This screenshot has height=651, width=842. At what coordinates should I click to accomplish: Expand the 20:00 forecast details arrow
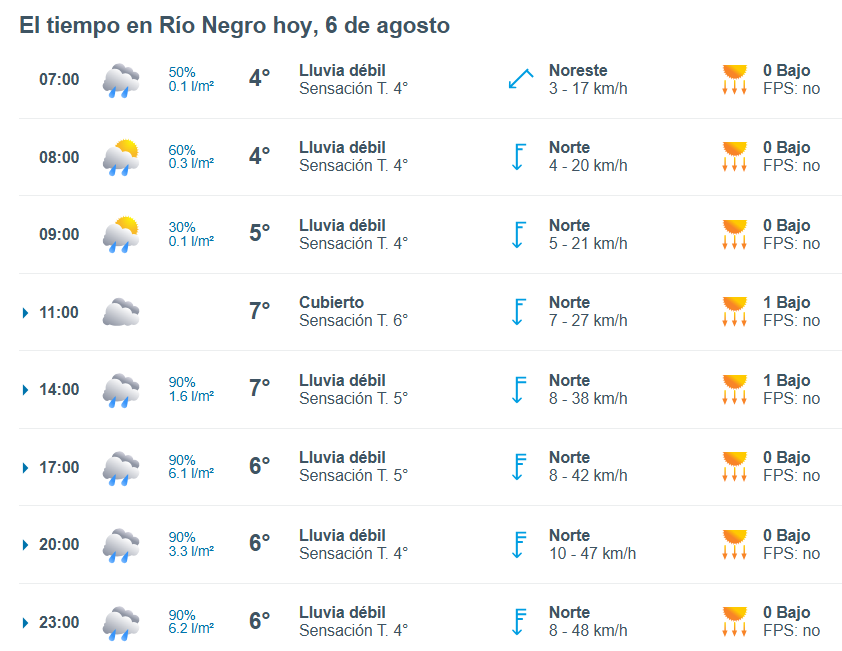tap(25, 545)
